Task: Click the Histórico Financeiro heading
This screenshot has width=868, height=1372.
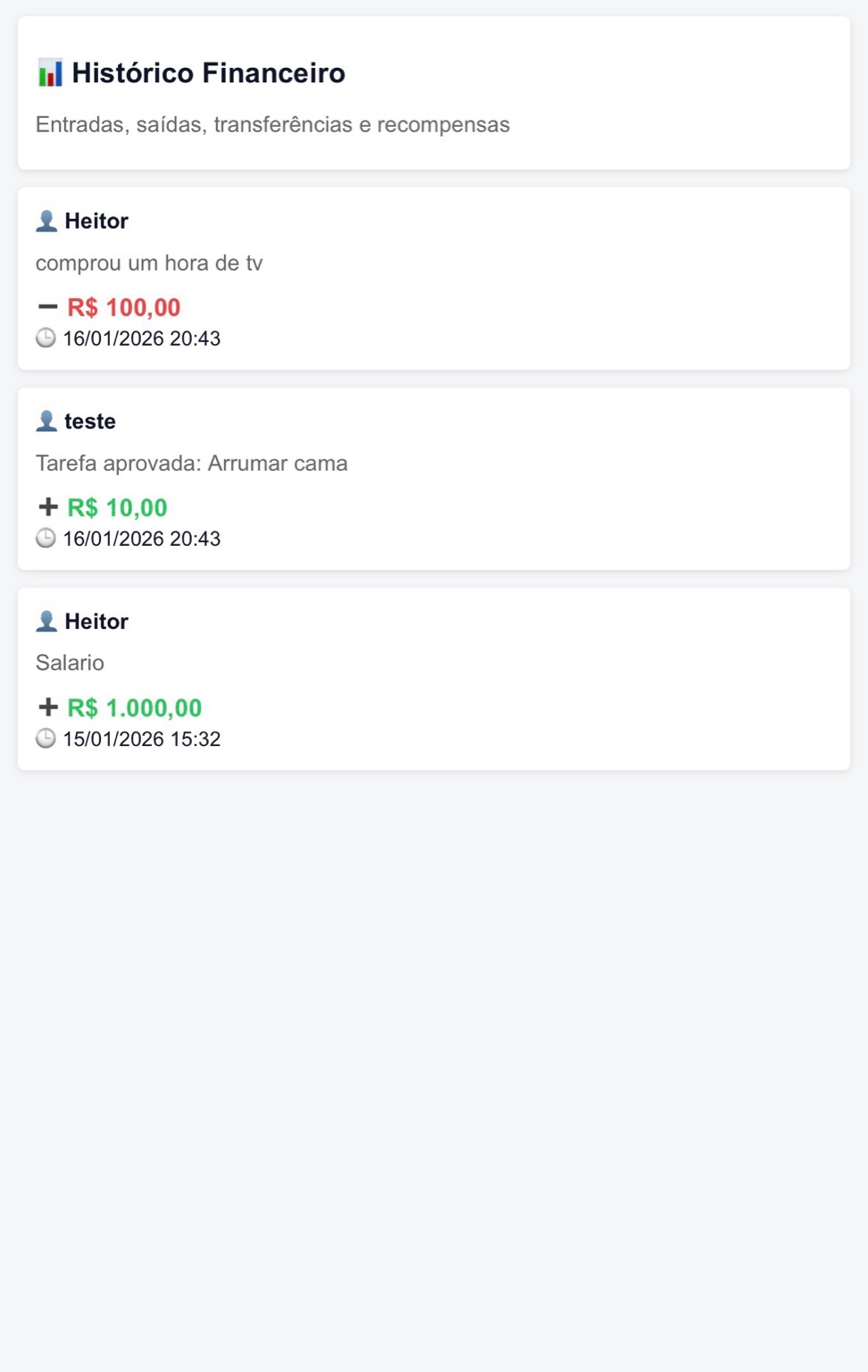Action: (208, 73)
